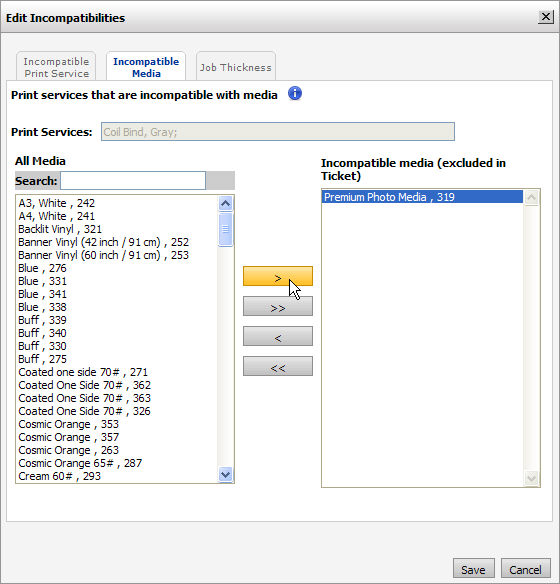Select the Incompatible Media tab

146,67
